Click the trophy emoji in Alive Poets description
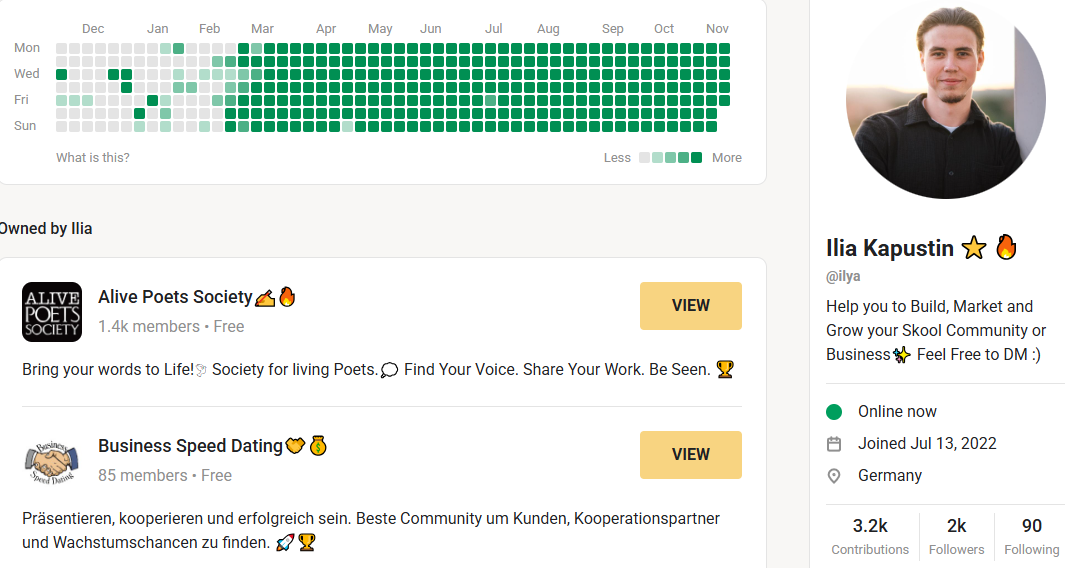Screen dimensions: 1078x568 725,370
